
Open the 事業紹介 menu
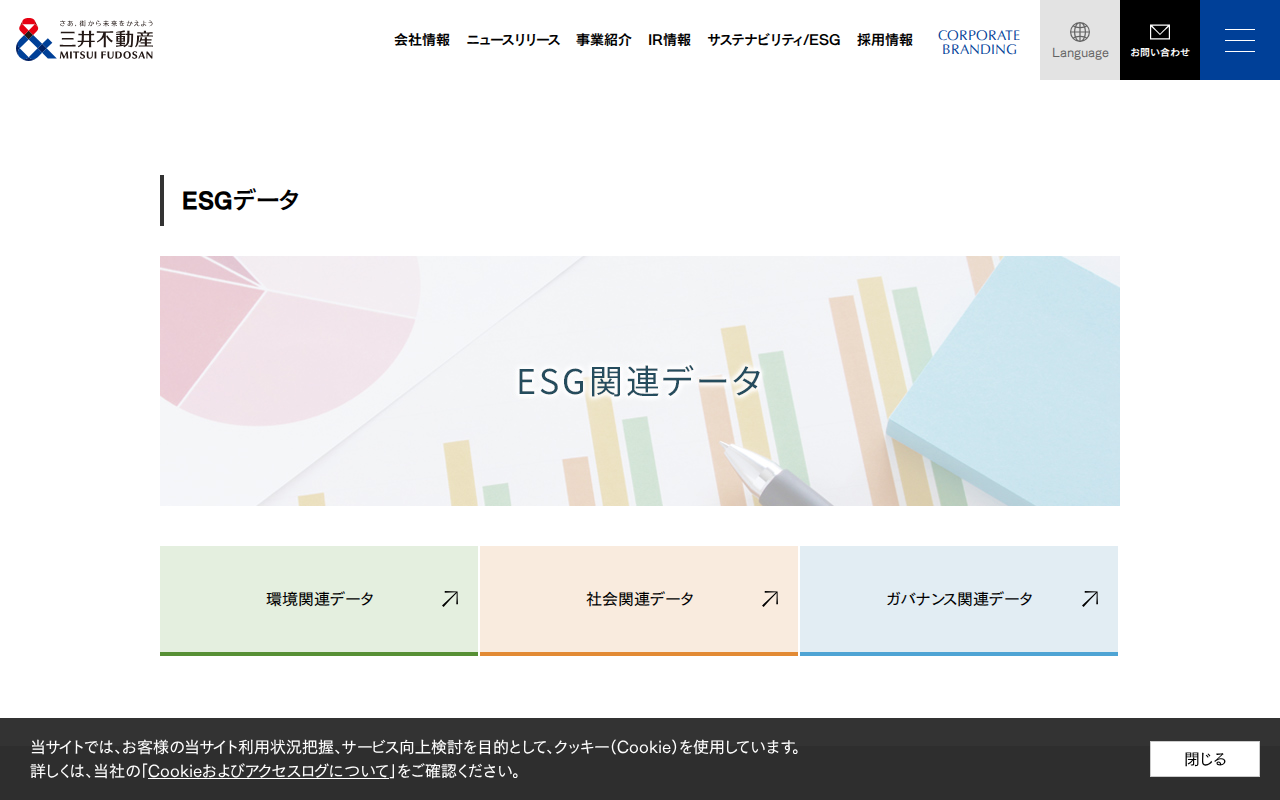click(604, 40)
